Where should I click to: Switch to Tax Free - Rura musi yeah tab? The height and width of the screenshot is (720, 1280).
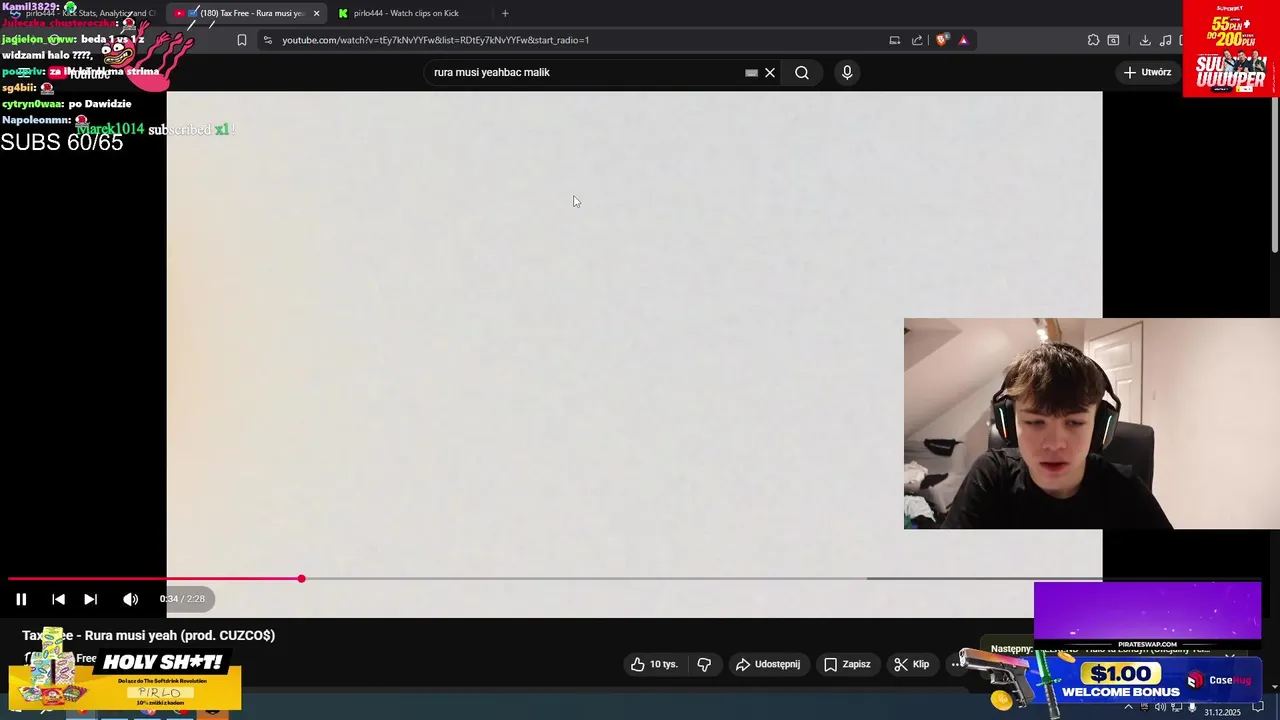(x=245, y=13)
